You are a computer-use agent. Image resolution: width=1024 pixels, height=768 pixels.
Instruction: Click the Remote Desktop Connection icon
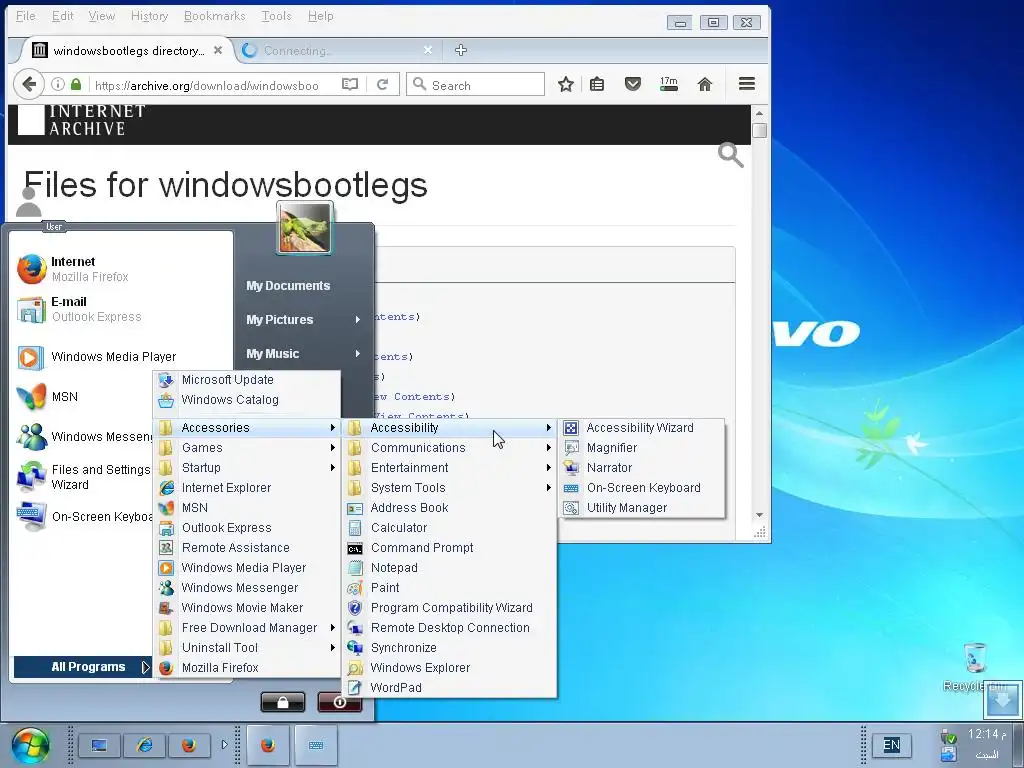355,628
